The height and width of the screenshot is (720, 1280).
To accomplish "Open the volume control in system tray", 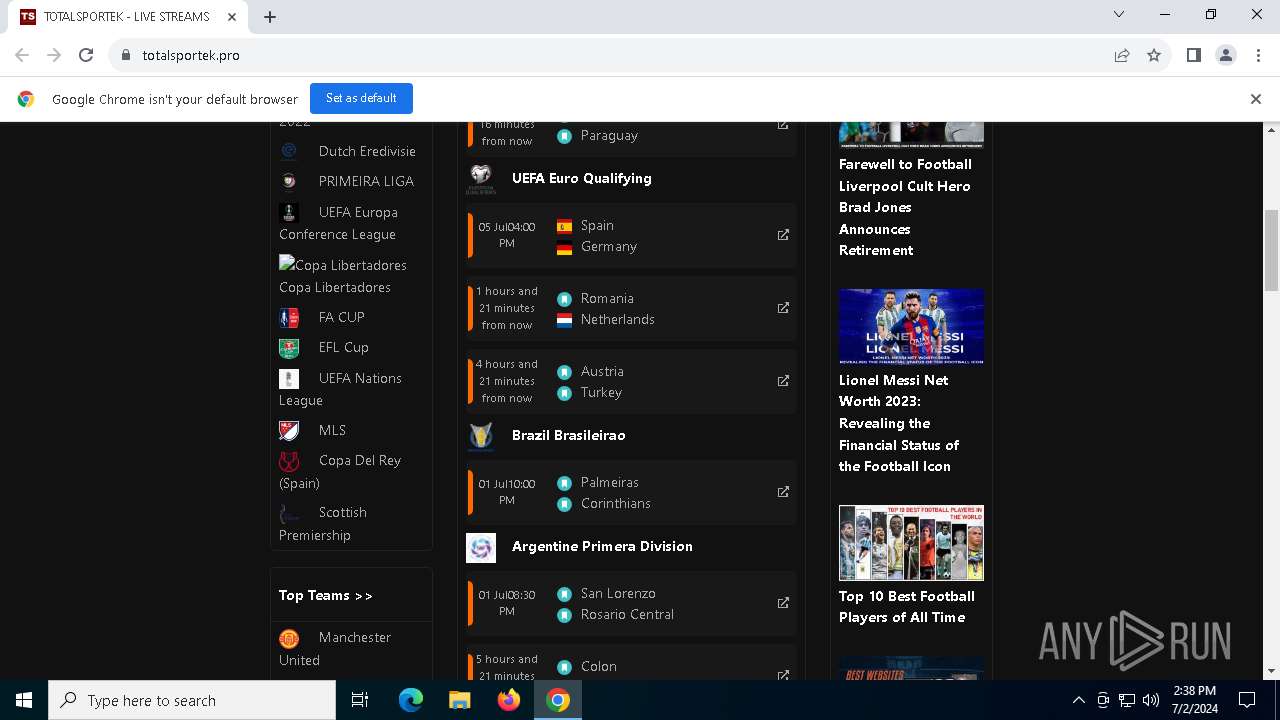I will [x=1150, y=700].
